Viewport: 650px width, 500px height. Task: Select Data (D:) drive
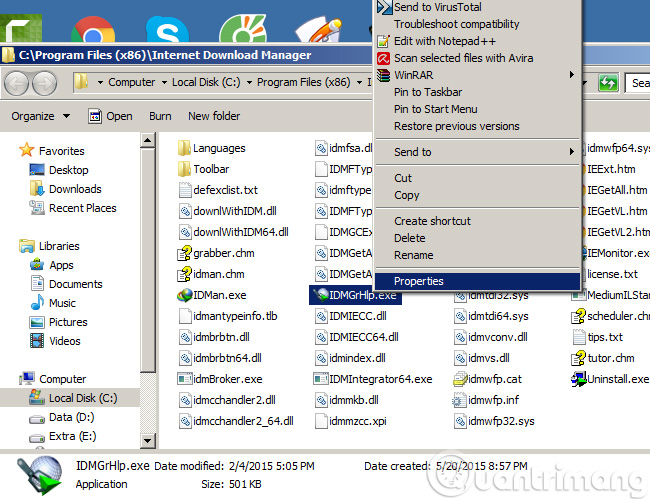tap(62, 417)
